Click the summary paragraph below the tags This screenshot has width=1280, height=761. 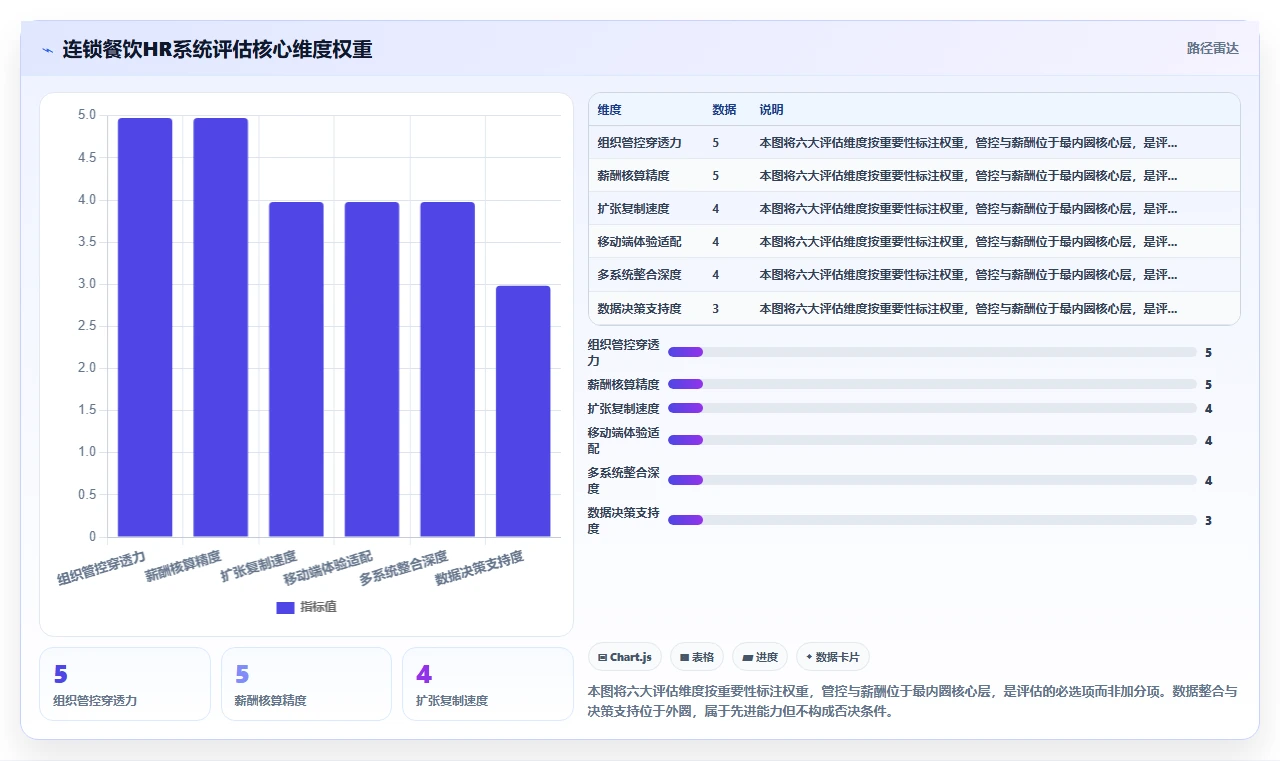(913, 702)
